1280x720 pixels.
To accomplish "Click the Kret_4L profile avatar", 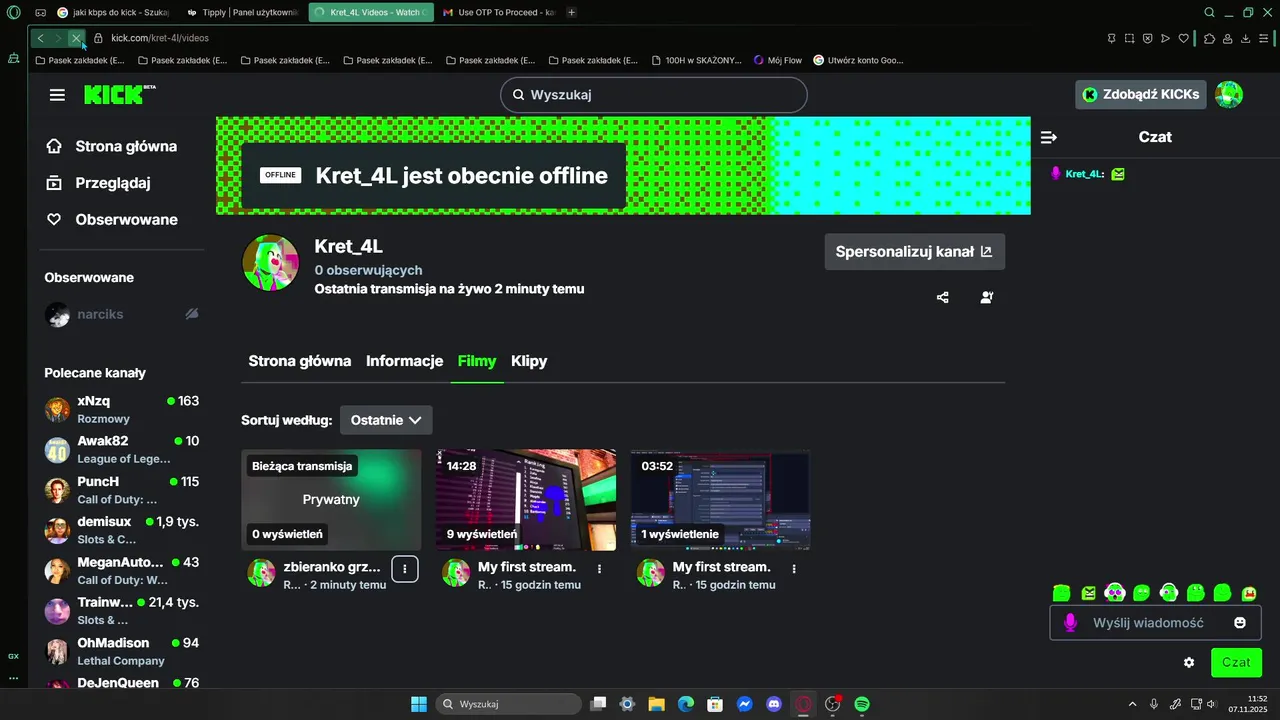I will tap(271, 263).
